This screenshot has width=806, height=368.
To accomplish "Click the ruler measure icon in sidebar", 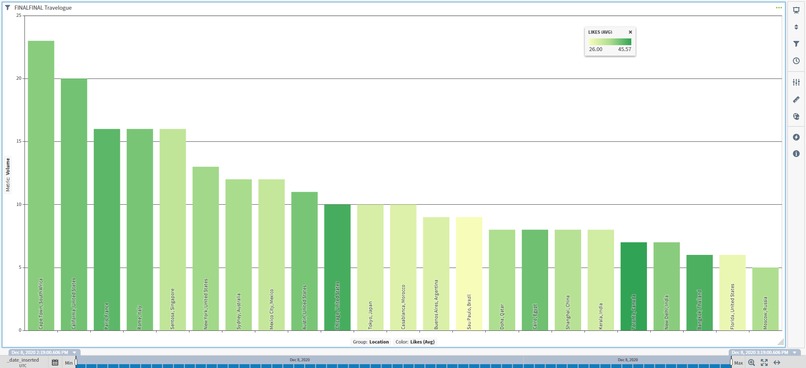I will pyautogui.click(x=796, y=99).
